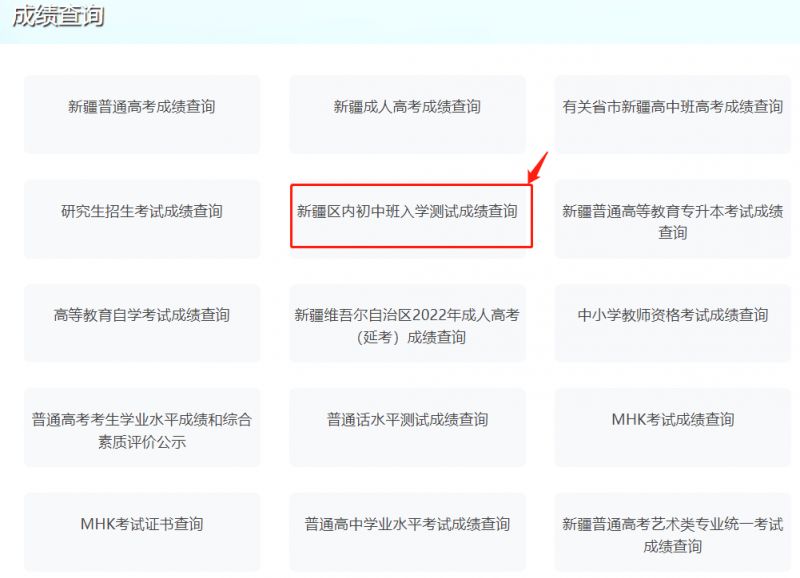Screen dimensions: 800x578
Task: Select 高等教育自学考试成绩查询 card
Action: coord(142,323)
